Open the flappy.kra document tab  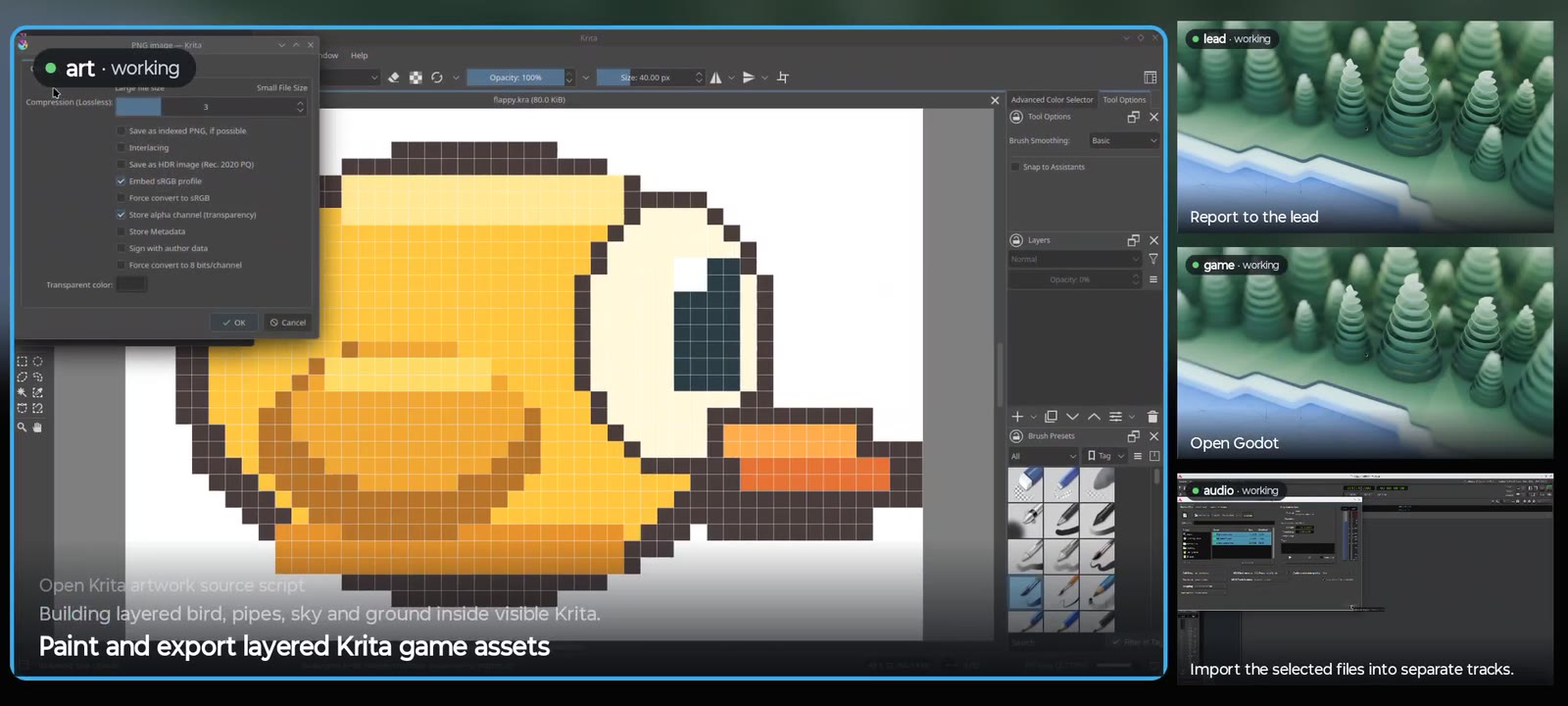(529, 99)
